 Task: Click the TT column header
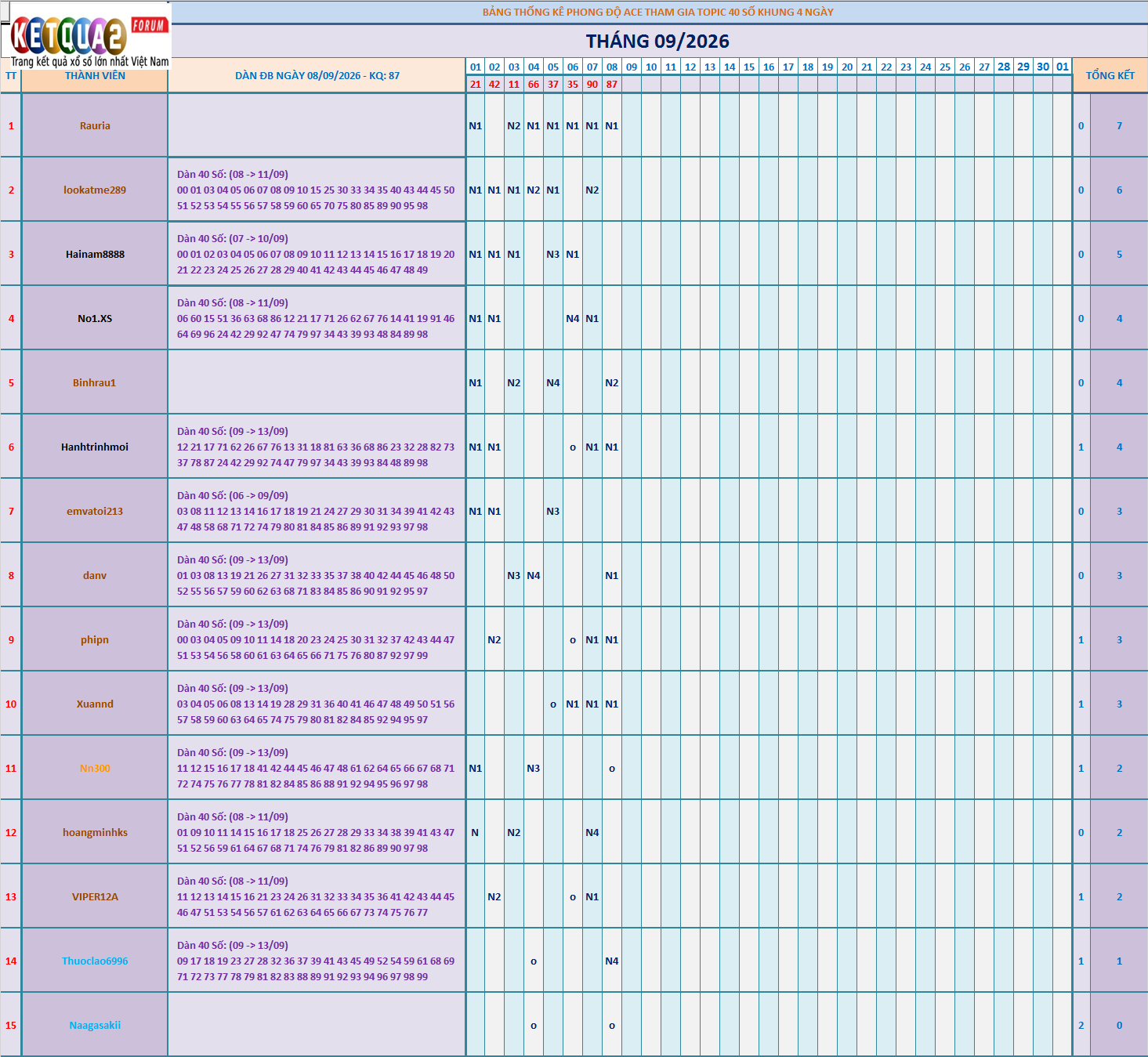tap(11, 76)
